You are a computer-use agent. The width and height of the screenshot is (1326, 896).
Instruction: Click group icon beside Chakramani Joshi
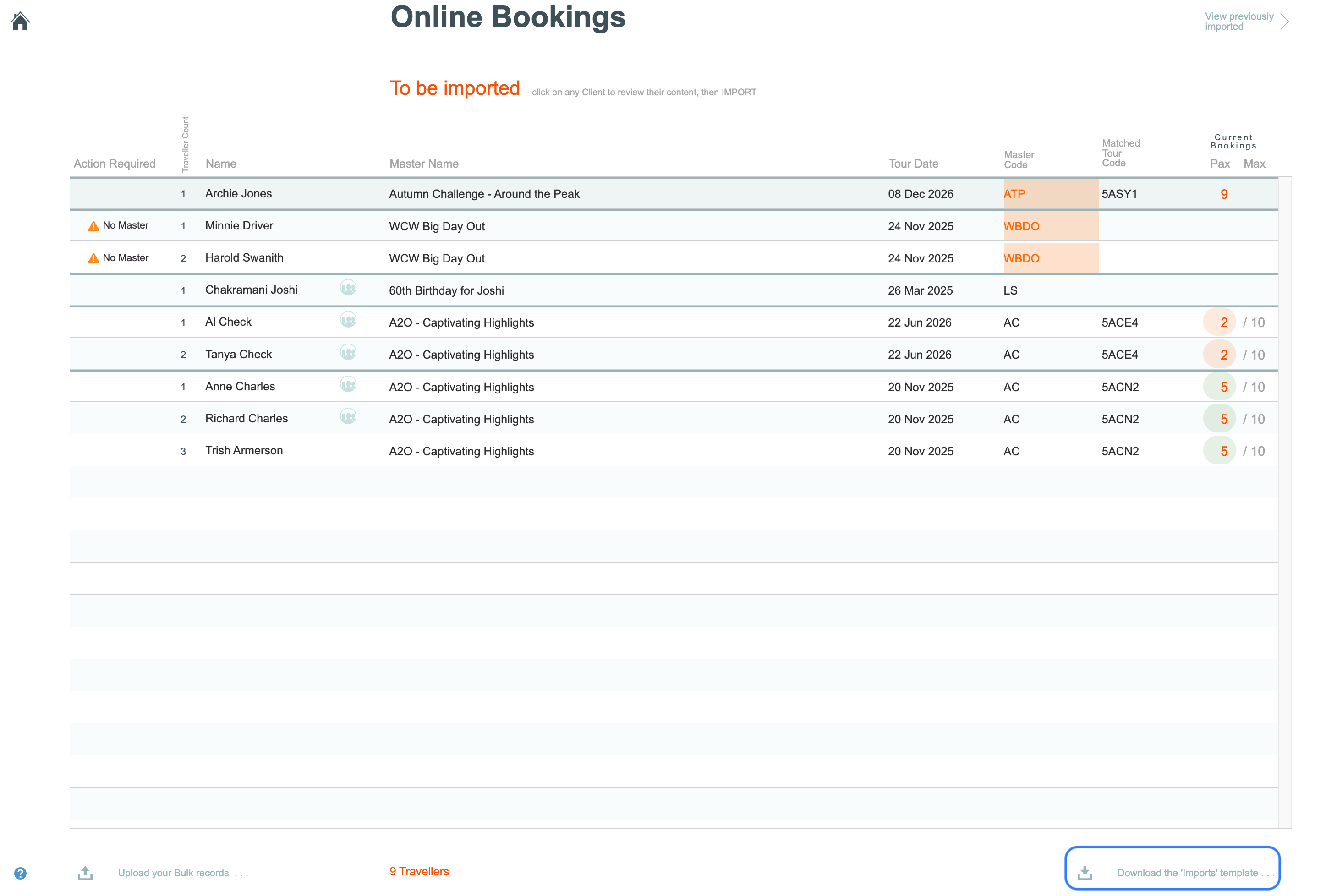point(348,288)
